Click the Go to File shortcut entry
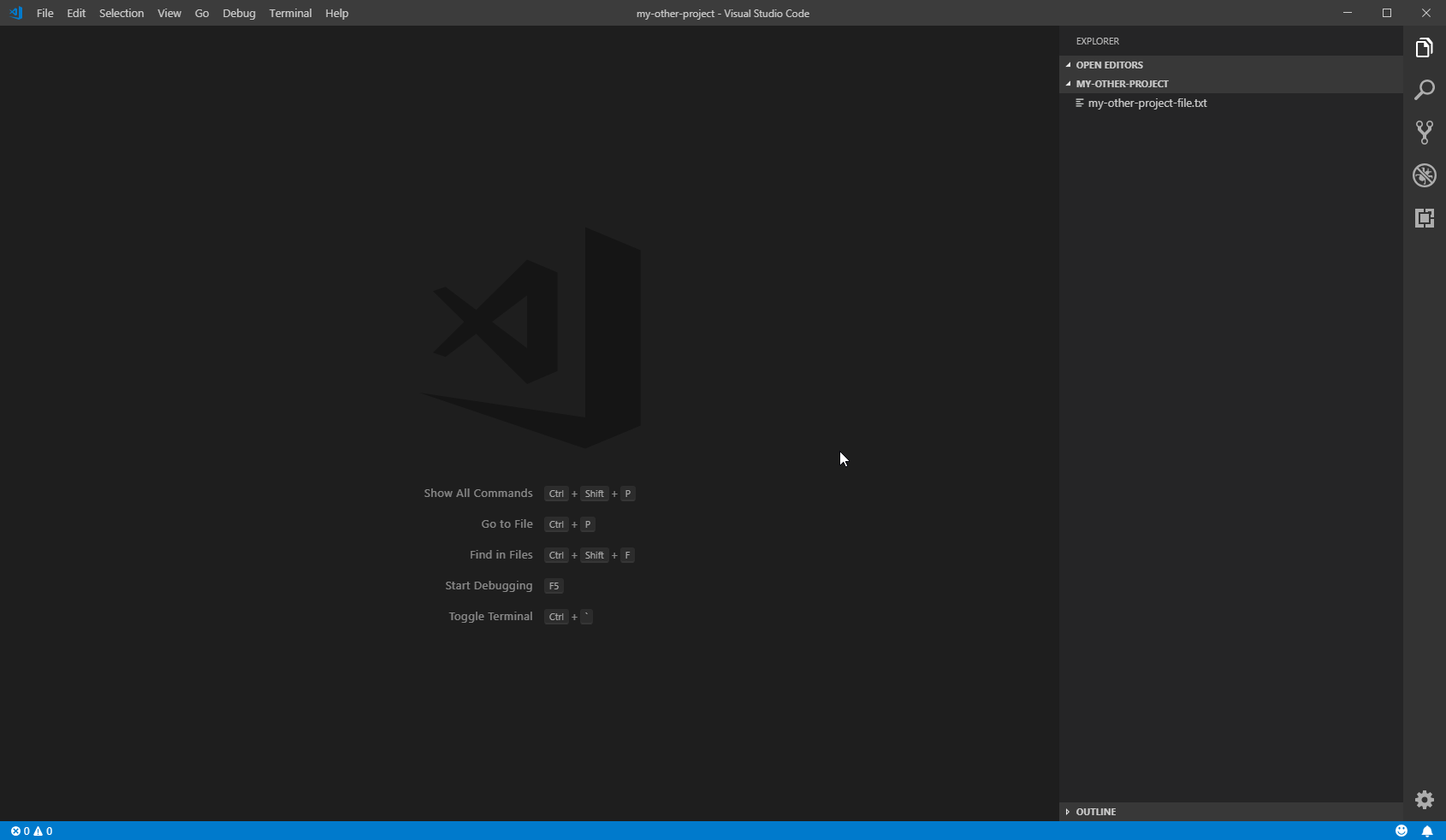The height and width of the screenshot is (840, 1446). 506,524
